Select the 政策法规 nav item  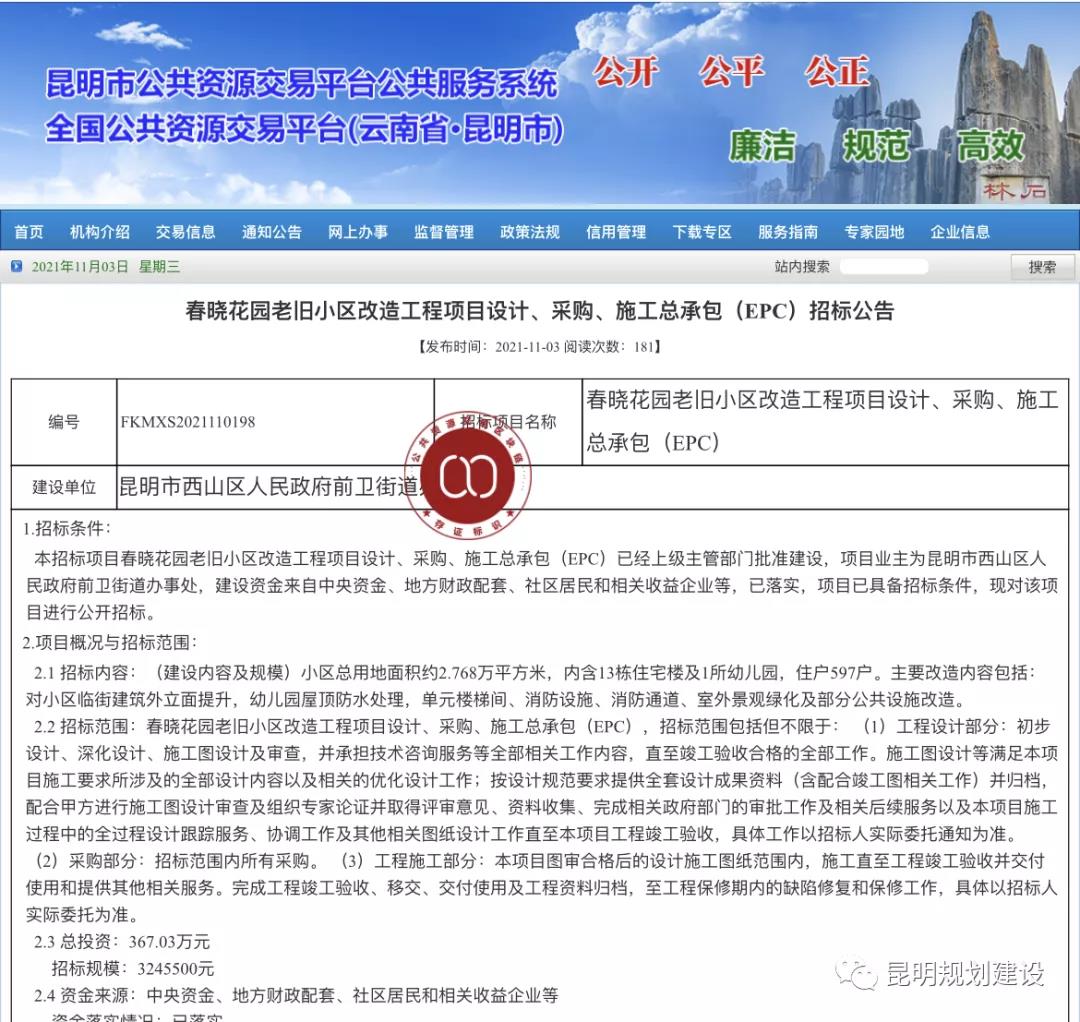coord(530,232)
